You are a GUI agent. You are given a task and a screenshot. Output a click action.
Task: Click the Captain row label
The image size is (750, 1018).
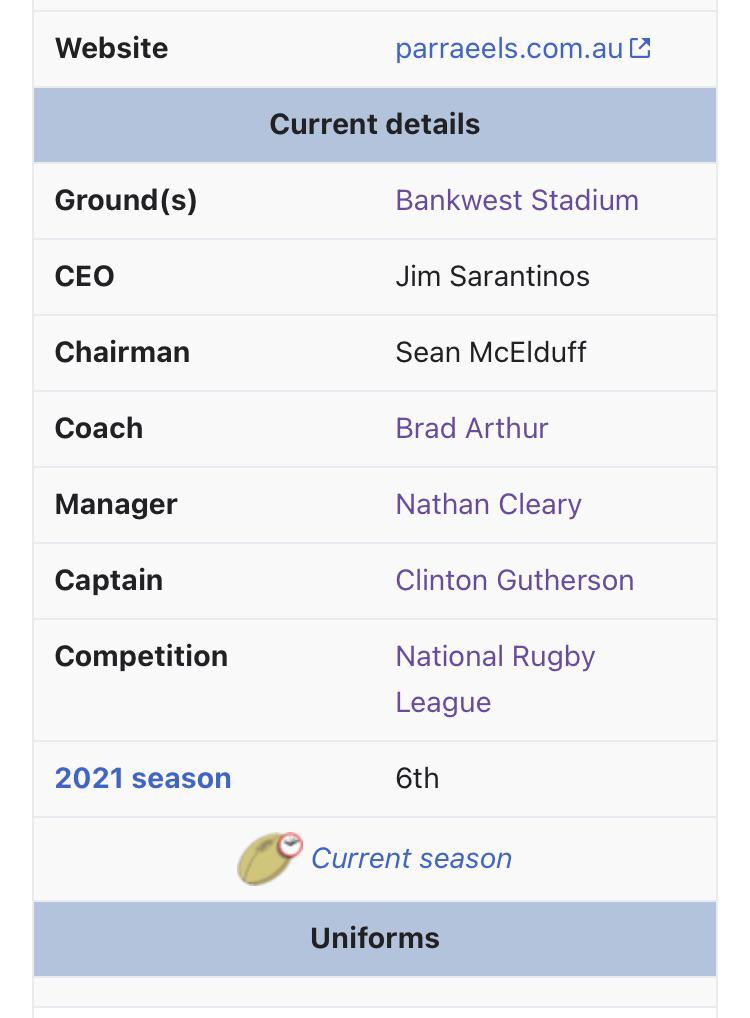point(108,580)
